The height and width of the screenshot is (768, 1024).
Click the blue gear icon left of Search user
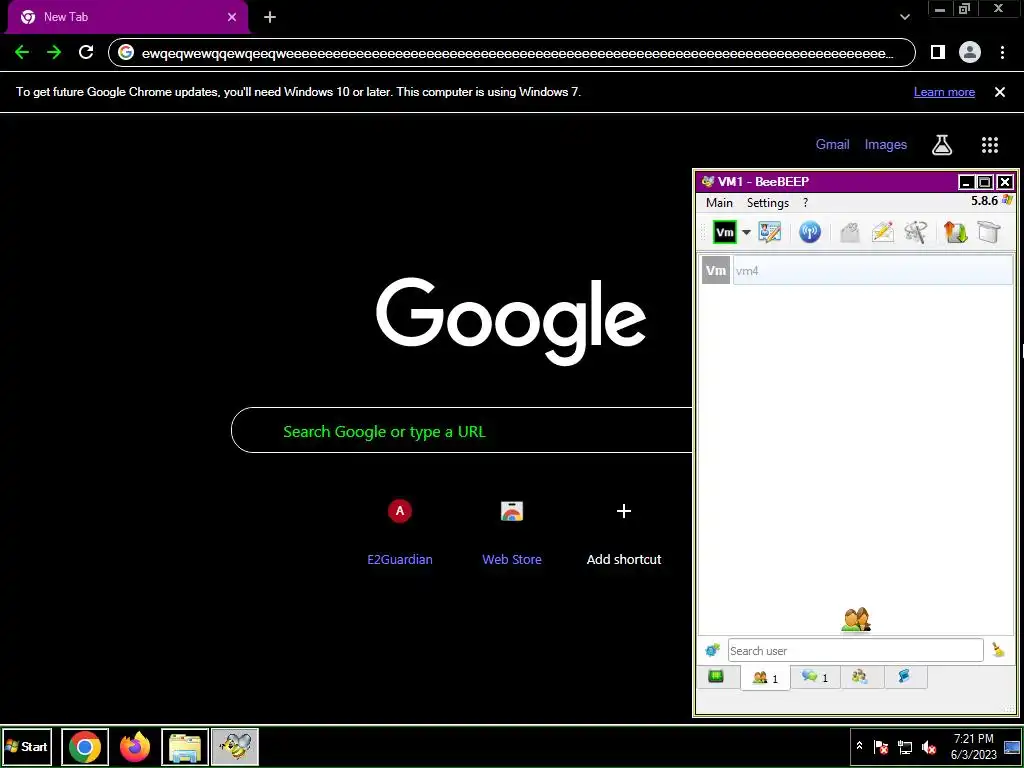coord(712,650)
